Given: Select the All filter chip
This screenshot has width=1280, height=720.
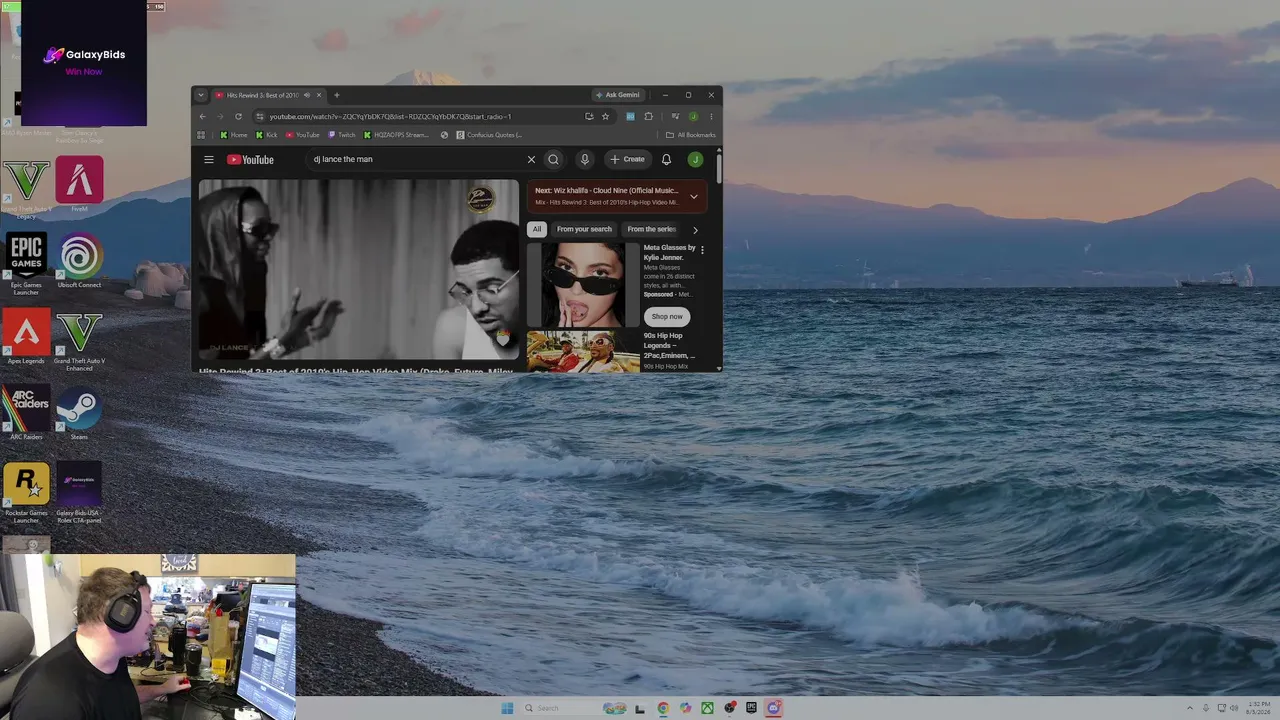Looking at the screenshot, I should tap(537, 229).
